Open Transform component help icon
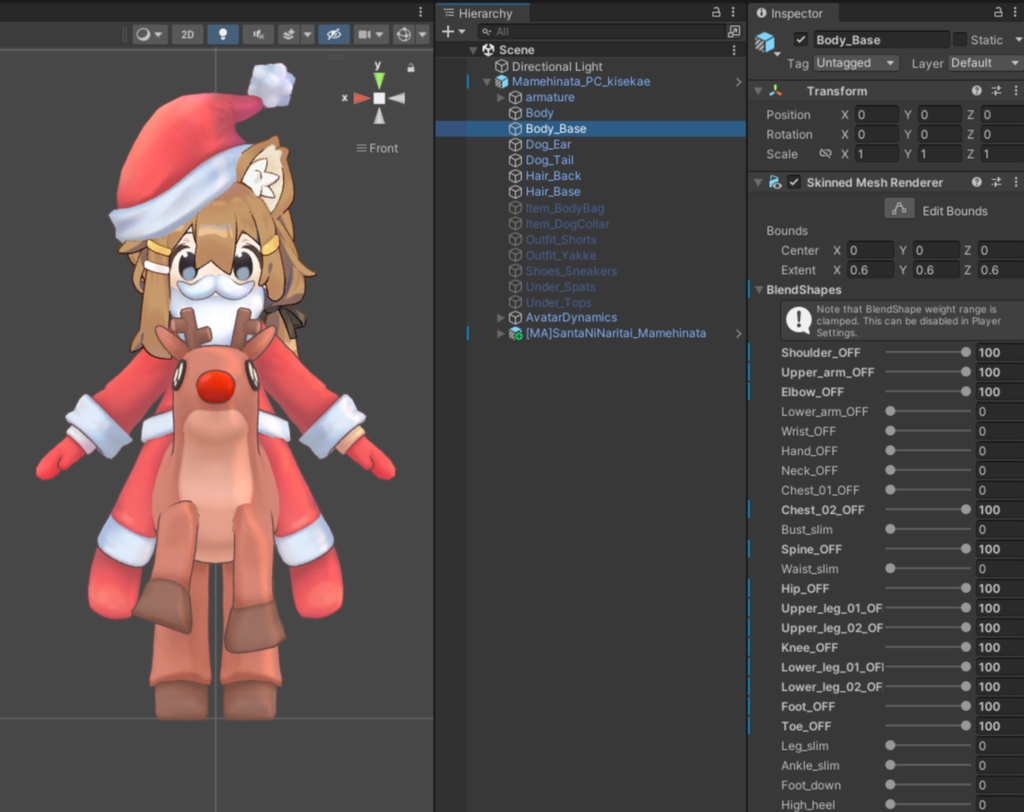The image size is (1024, 812). tap(976, 91)
